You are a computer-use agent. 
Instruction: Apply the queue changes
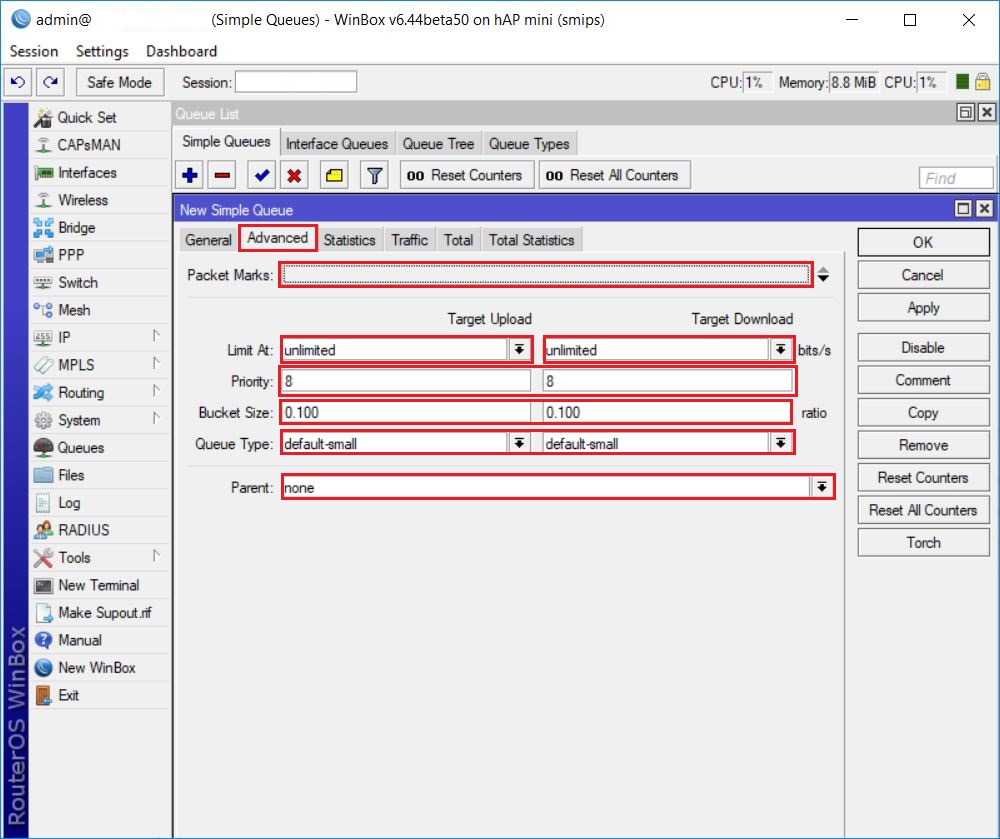pos(921,307)
